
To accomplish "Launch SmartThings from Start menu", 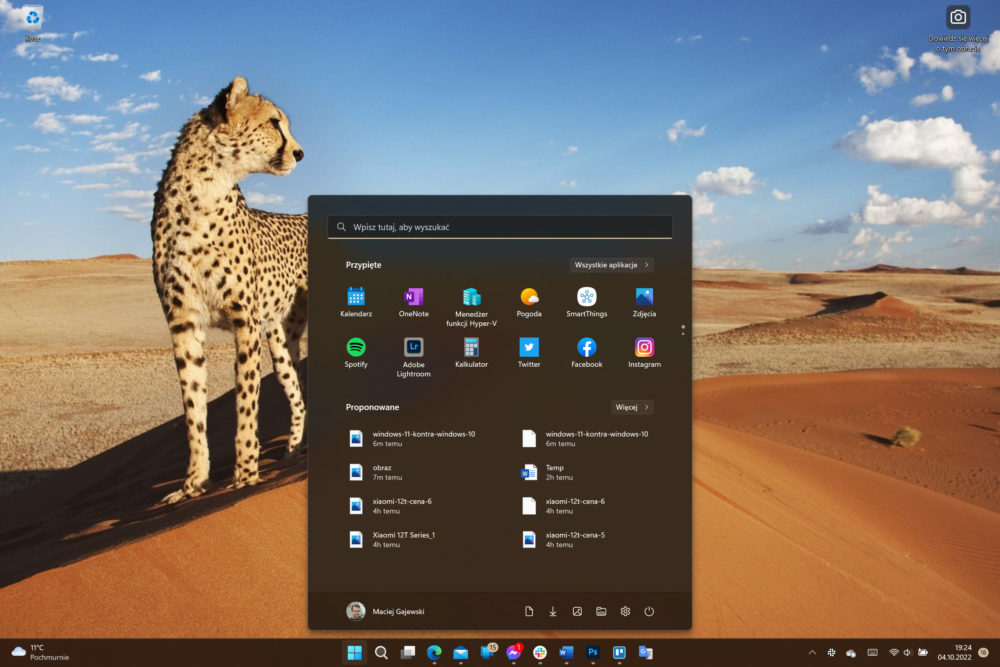I will [587, 302].
